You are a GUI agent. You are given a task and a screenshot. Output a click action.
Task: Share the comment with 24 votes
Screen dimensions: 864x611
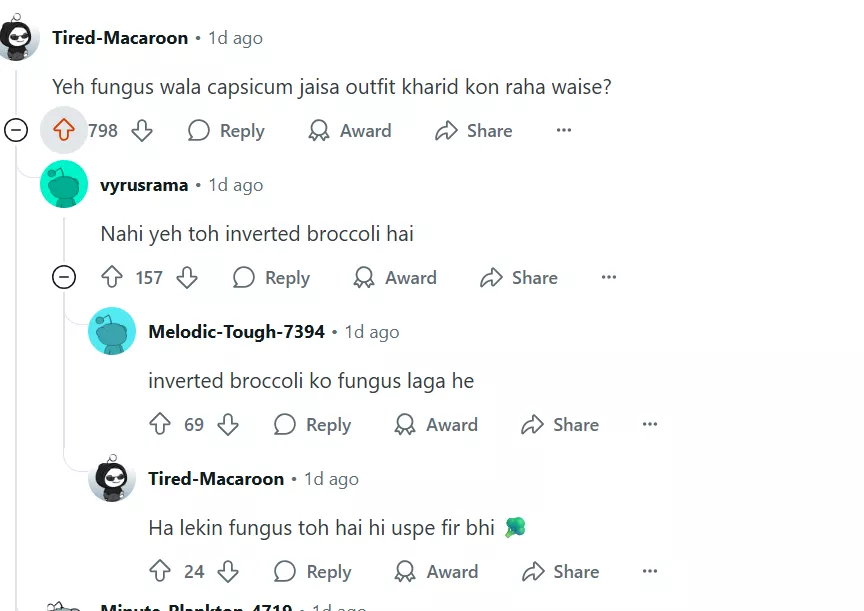point(560,572)
